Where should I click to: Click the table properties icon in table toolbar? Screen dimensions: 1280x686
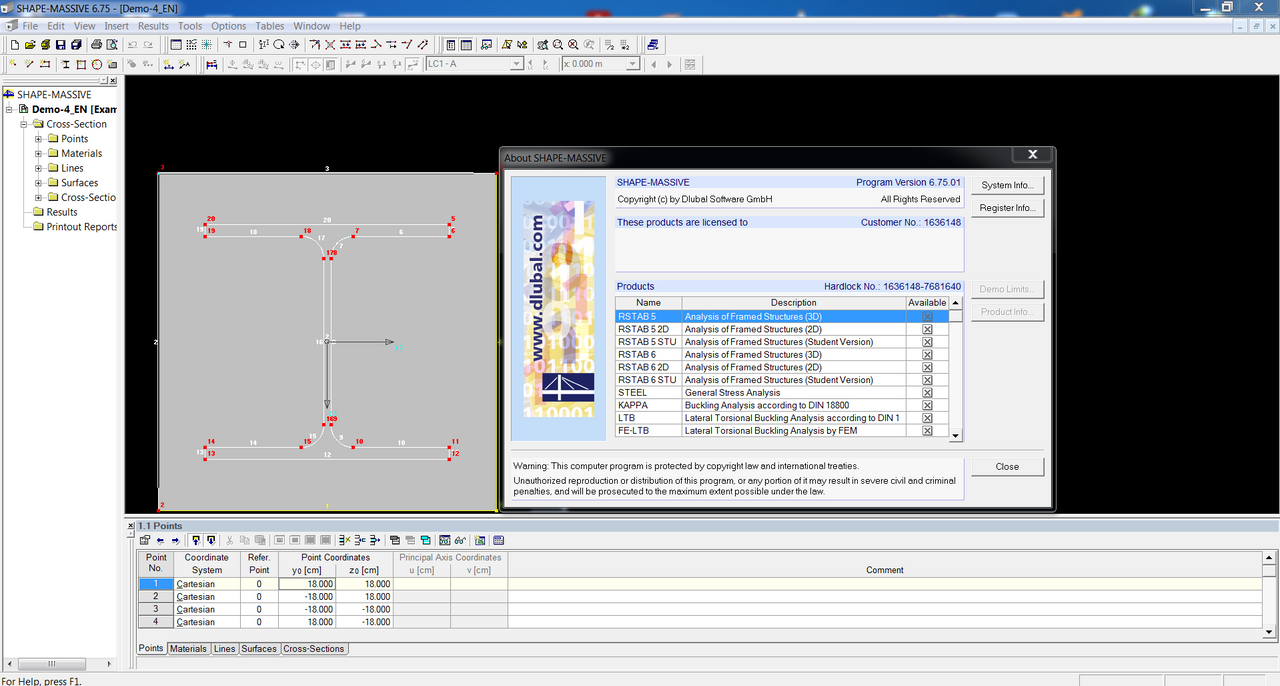(145, 540)
